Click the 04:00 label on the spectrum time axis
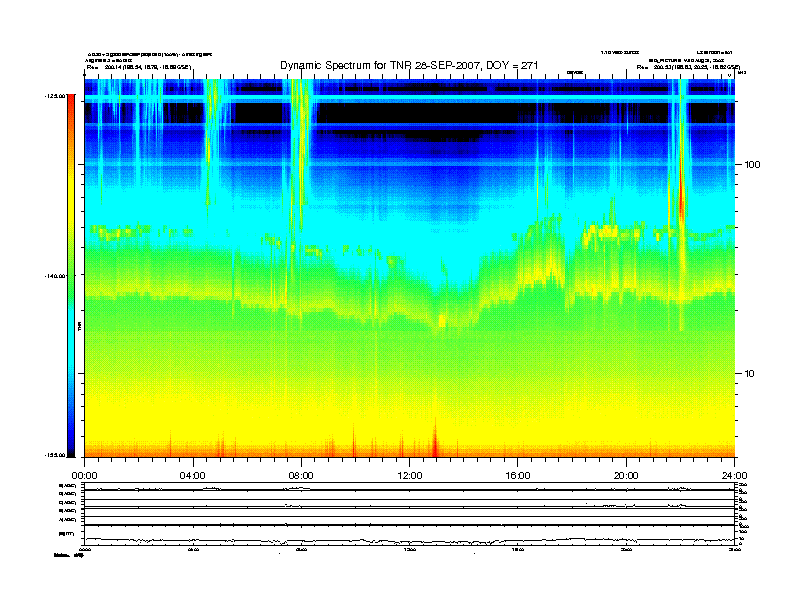This screenshot has width=792, height=612. [x=193, y=476]
